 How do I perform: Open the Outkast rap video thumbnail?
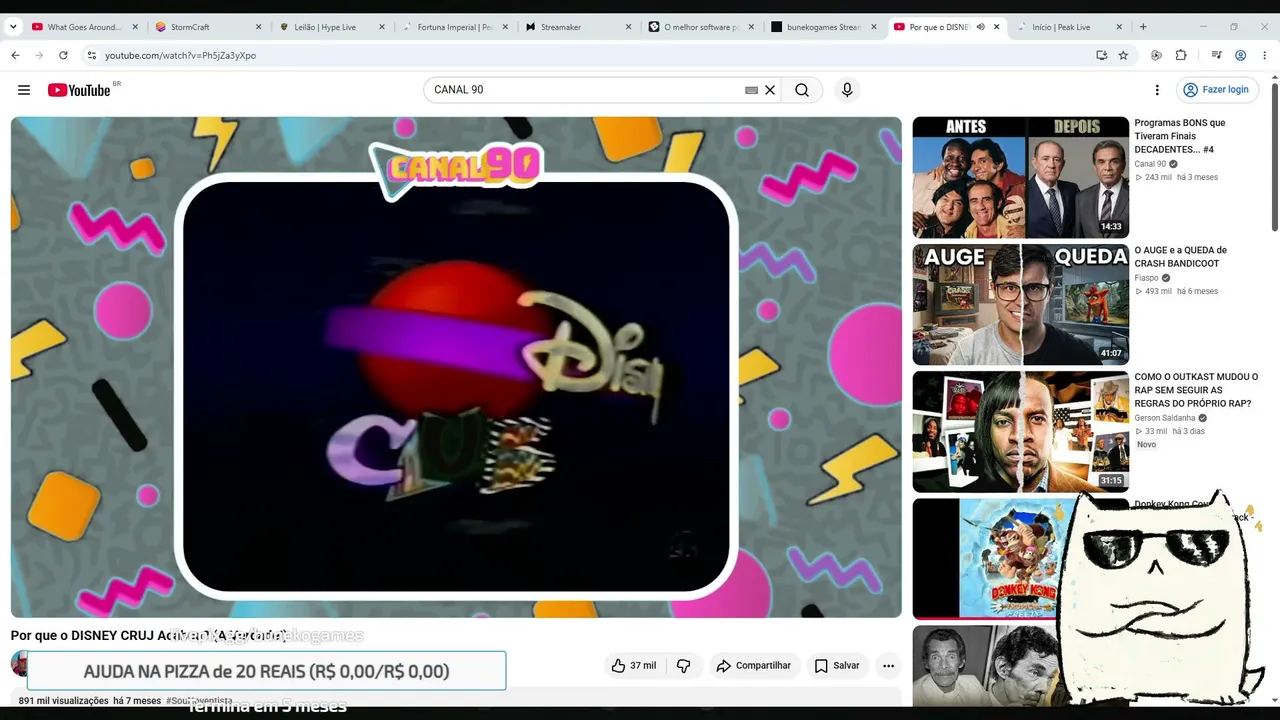(1021, 432)
